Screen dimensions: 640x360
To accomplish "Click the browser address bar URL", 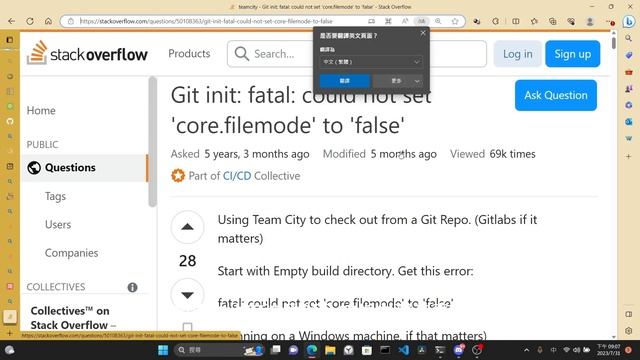I will [206, 21].
